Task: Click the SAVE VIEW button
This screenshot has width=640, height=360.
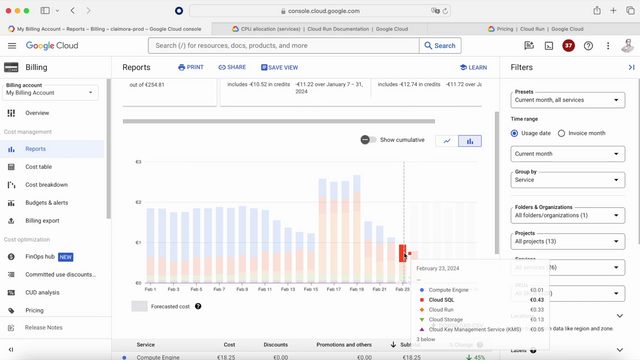Action: tap(280, 67)
